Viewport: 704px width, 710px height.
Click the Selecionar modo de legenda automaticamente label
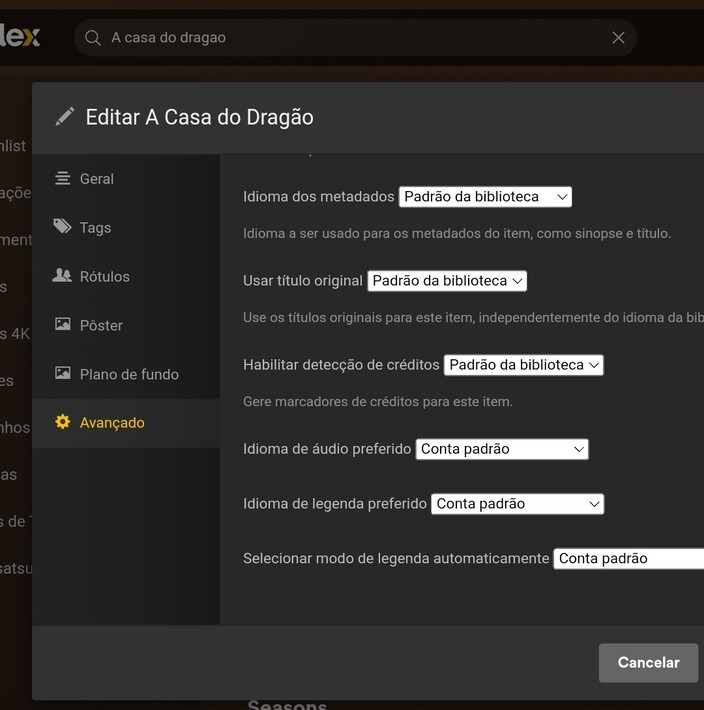[396, 559]
